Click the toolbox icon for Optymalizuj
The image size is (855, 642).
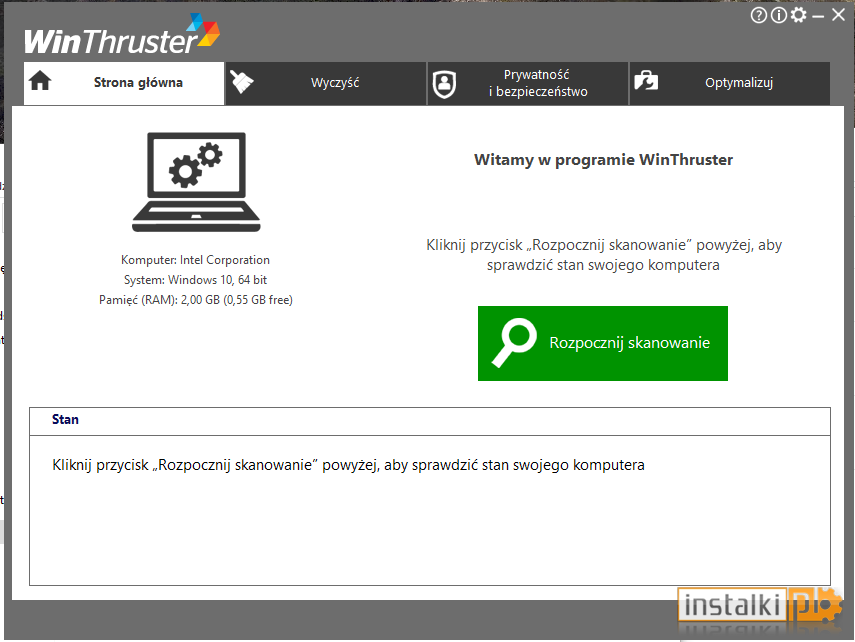click(646, 81)
